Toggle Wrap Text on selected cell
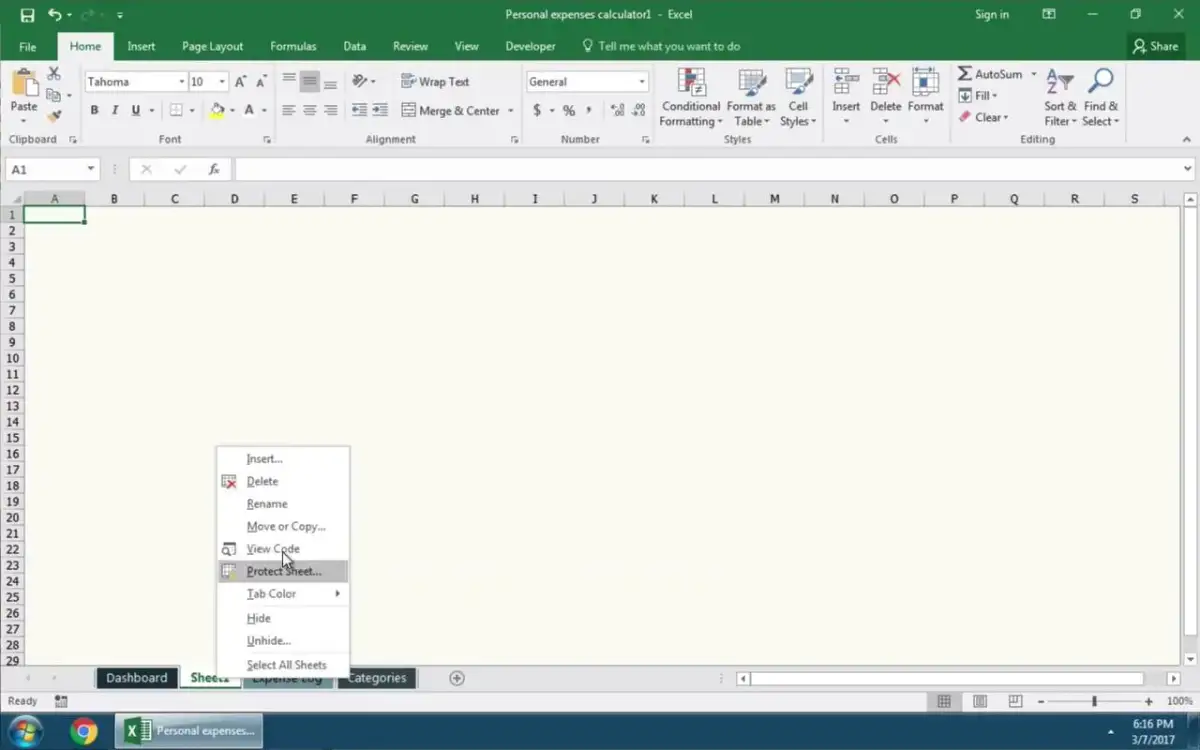 (435, 82)
